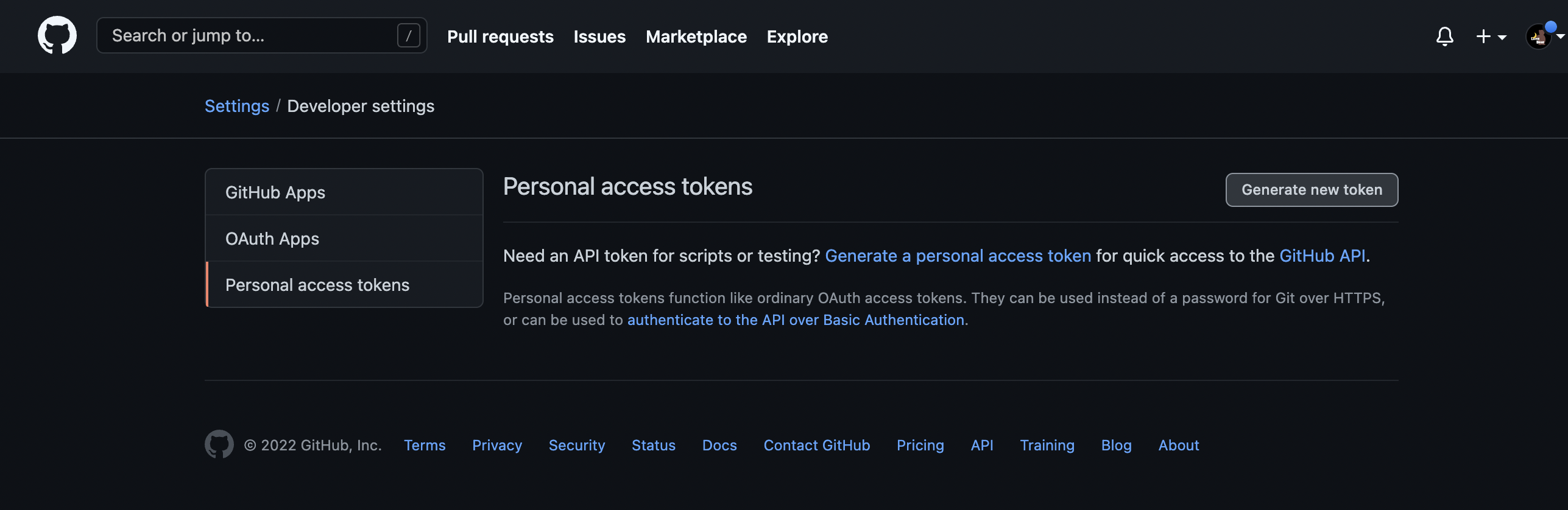1568x510 pixels.
Task: Open Security in the footer
Action: 577,445
